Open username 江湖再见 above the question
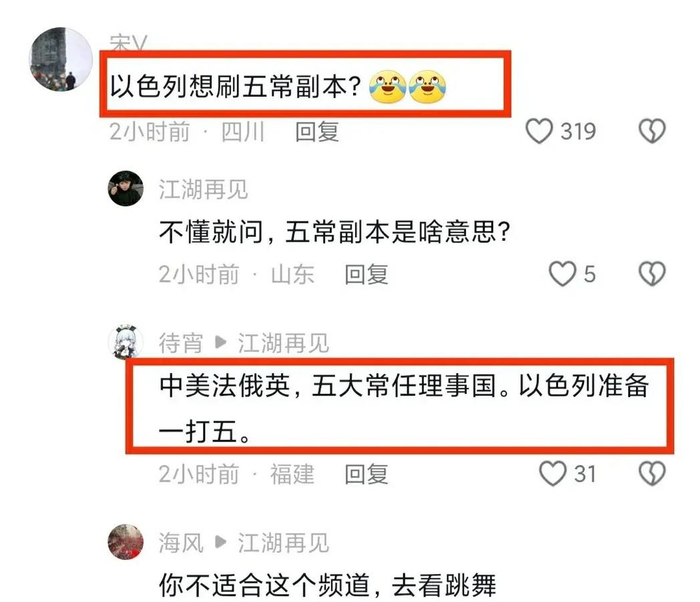The image size is (700, 602). (203, 189)
